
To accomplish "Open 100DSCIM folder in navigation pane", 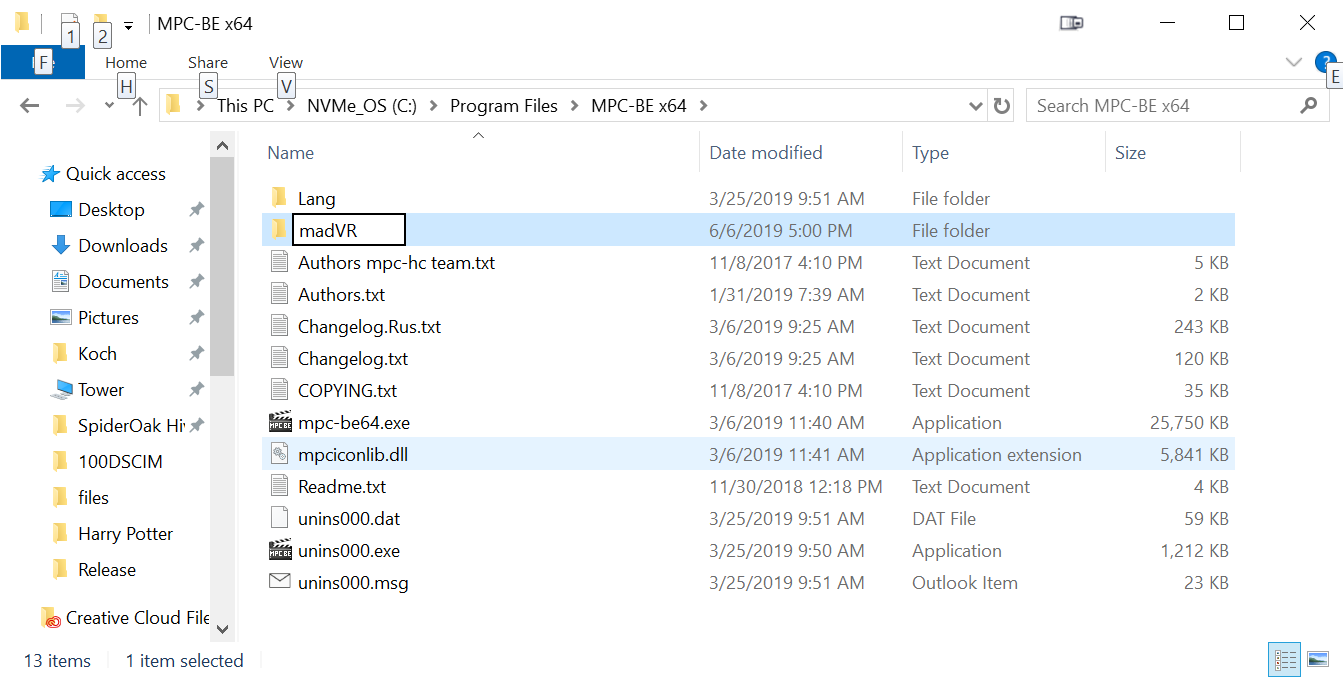I will click(x=120, y=462).
